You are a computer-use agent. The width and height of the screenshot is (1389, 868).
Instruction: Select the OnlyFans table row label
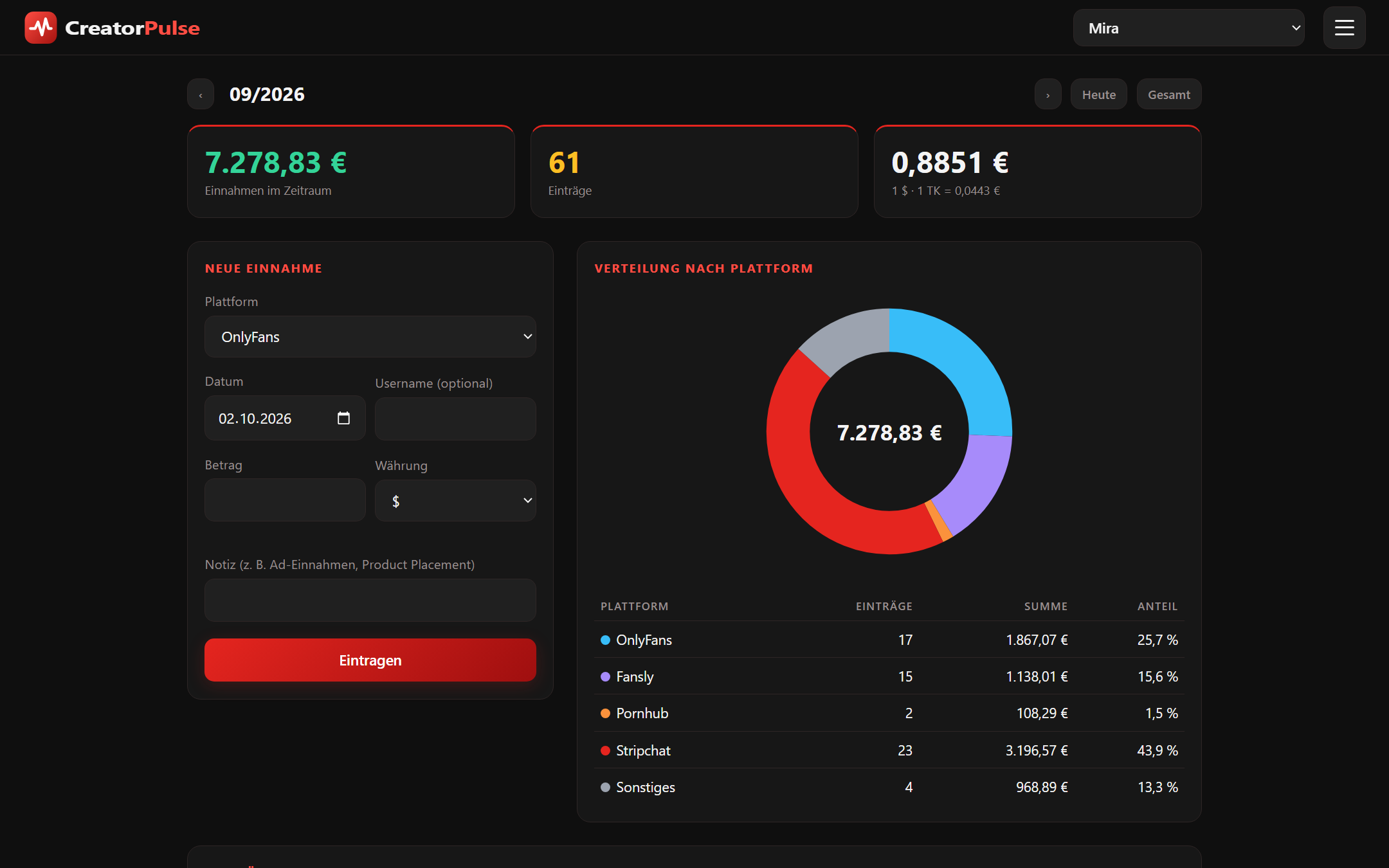click(644, 640)
